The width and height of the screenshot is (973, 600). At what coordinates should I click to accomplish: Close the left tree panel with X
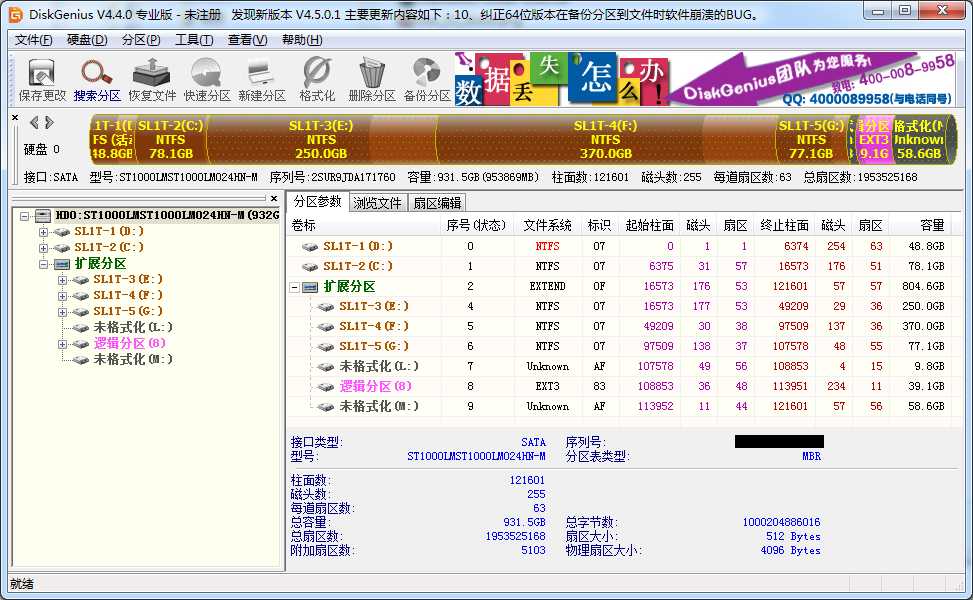[274, 199]
